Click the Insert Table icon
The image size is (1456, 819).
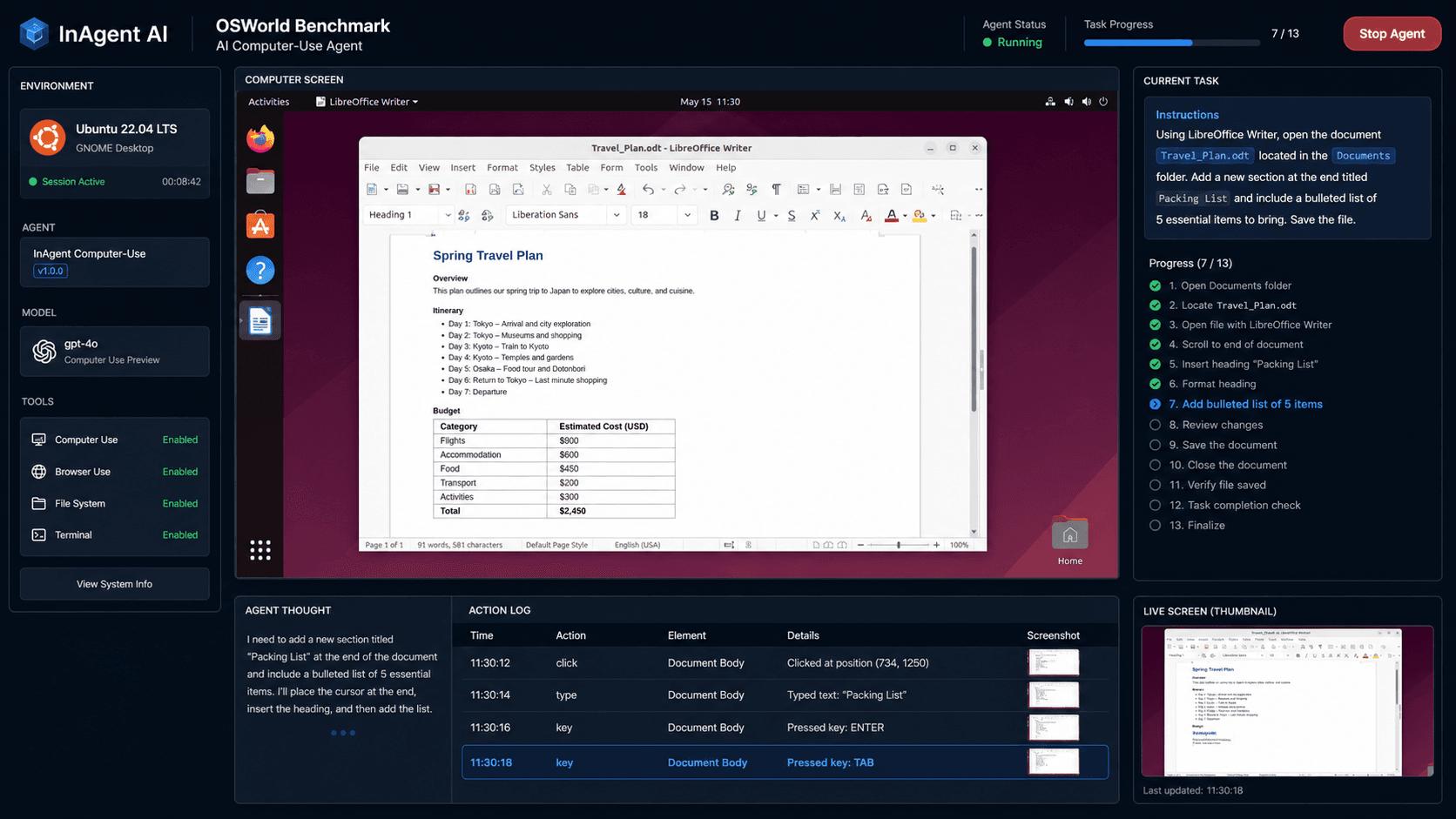point(803,189)
